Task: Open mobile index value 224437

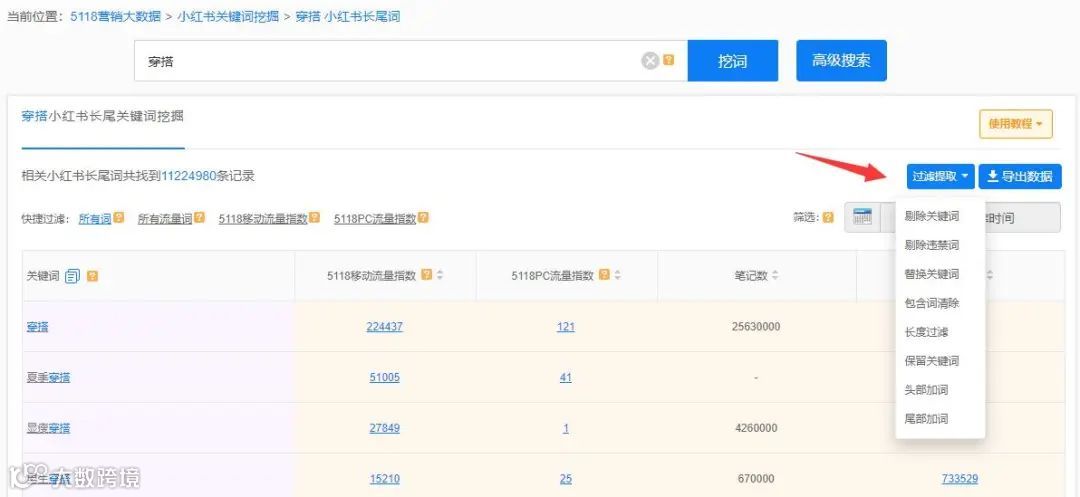Action: (384, 327)
